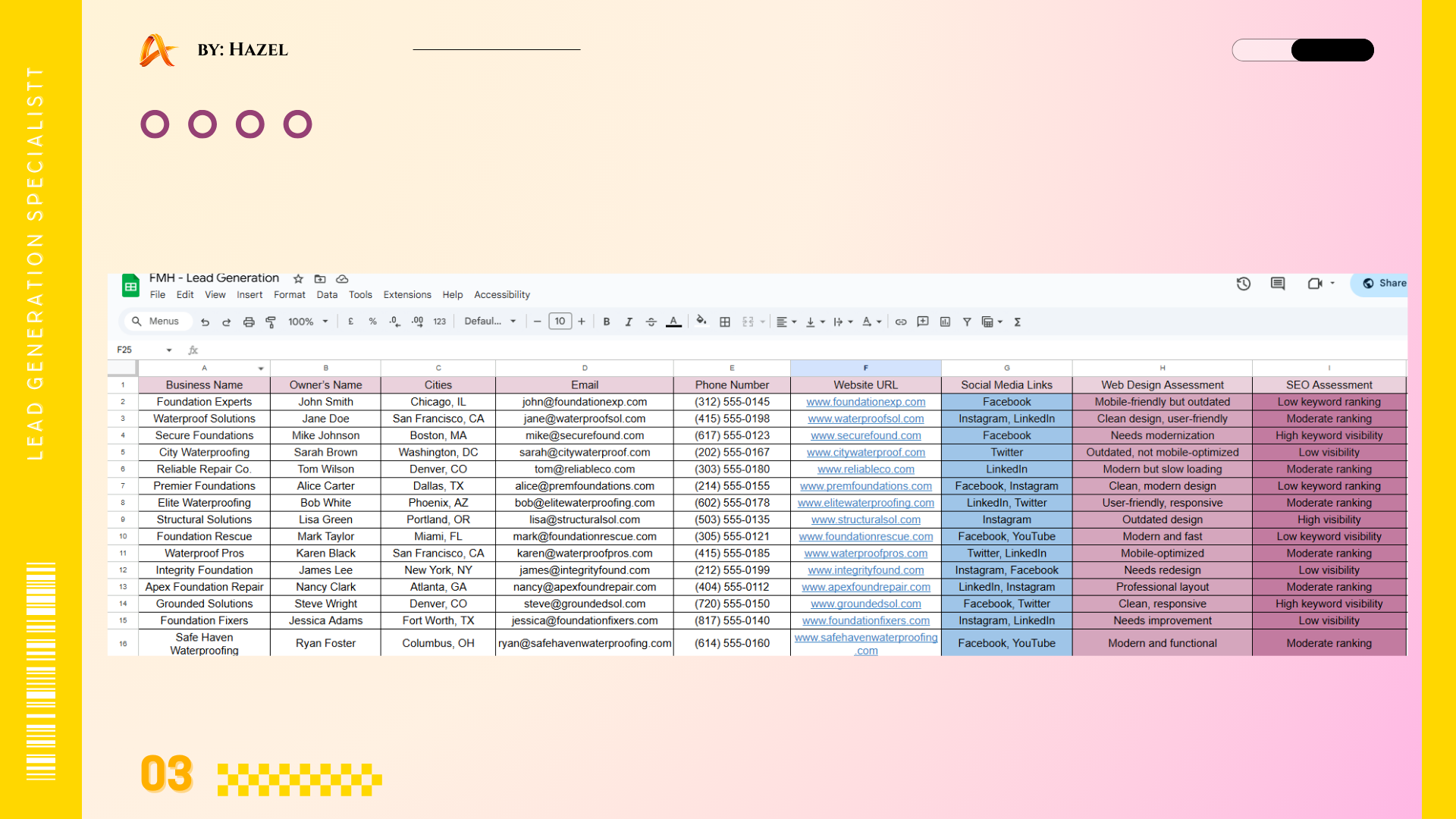Click the undo arrow icon
This screenshot has width=1456, height=819.
pyautogui.click(x=205, y=322)
